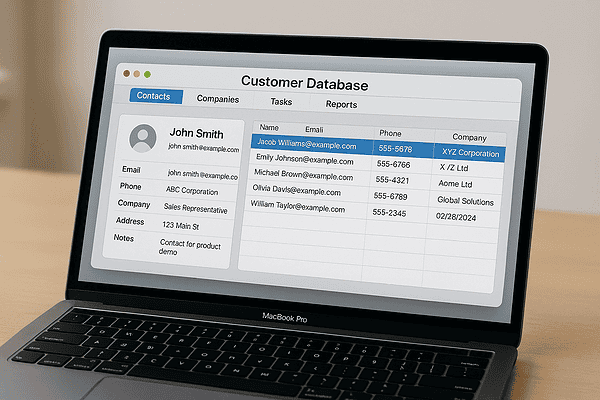Screen dimensions: 600x400
Task: Open the Companies tab
Action: pos(218,99)
